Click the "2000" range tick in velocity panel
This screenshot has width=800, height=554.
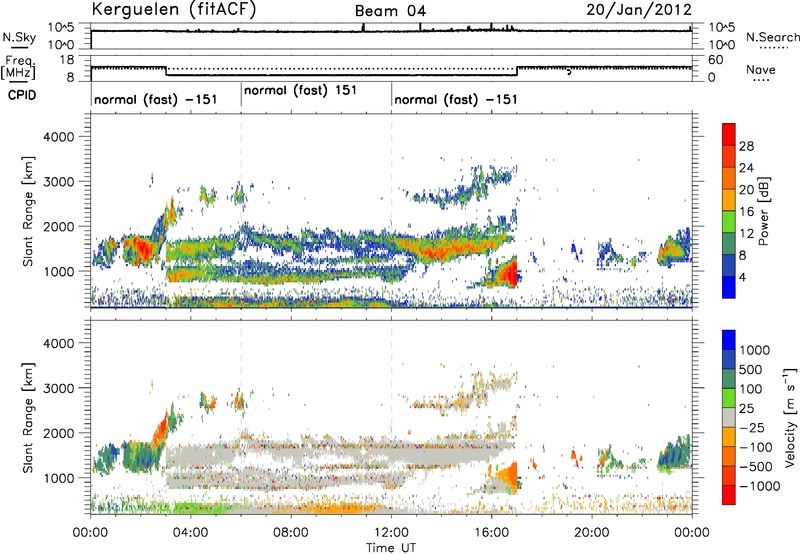(x=58, y=433)
